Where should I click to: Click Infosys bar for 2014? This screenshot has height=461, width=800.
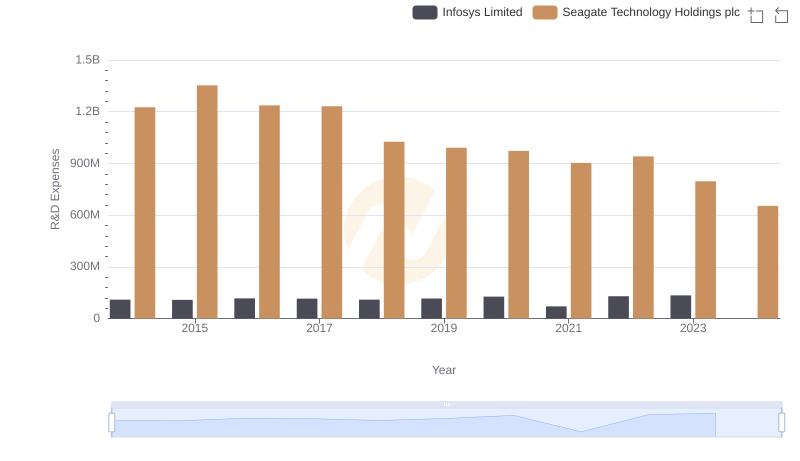[x=120, y=309]
